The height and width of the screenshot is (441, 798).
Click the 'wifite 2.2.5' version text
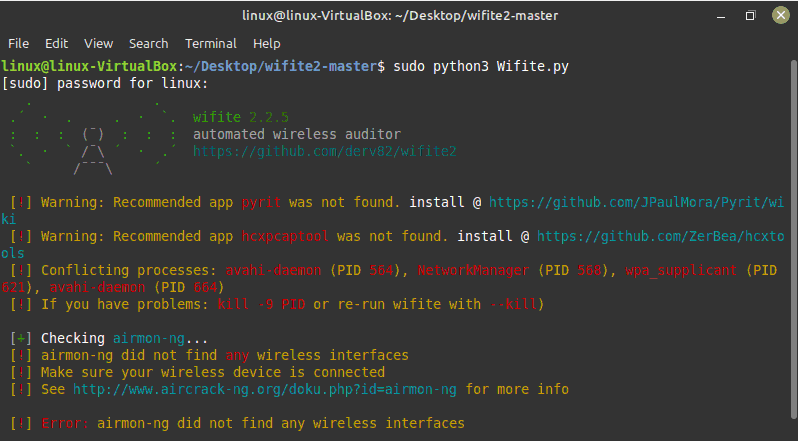[x=241, y=117]
